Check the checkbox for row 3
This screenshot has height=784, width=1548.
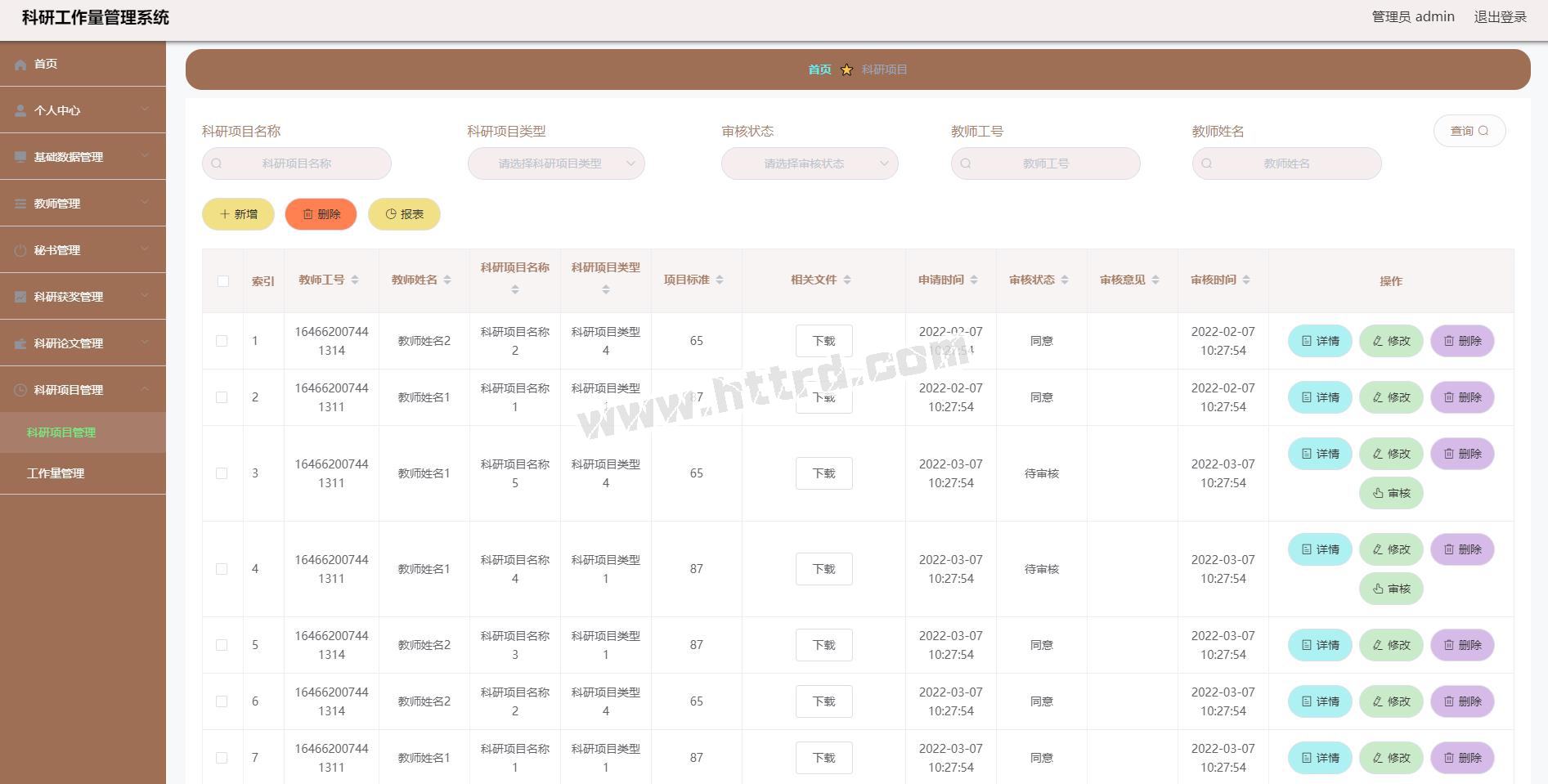[x=222, y=473]
